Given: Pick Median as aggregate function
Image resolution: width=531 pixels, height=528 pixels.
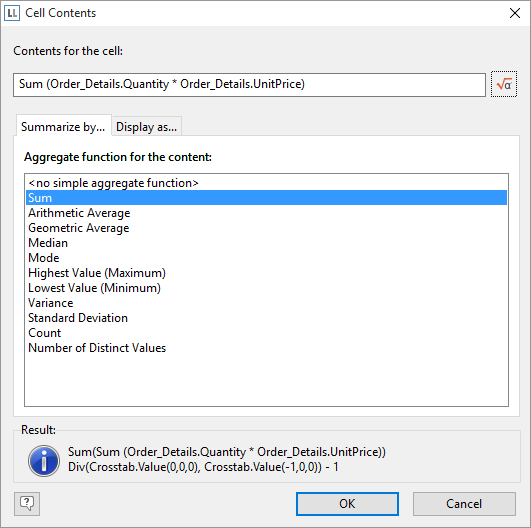Looking at the screenshot, I should 267,243.
